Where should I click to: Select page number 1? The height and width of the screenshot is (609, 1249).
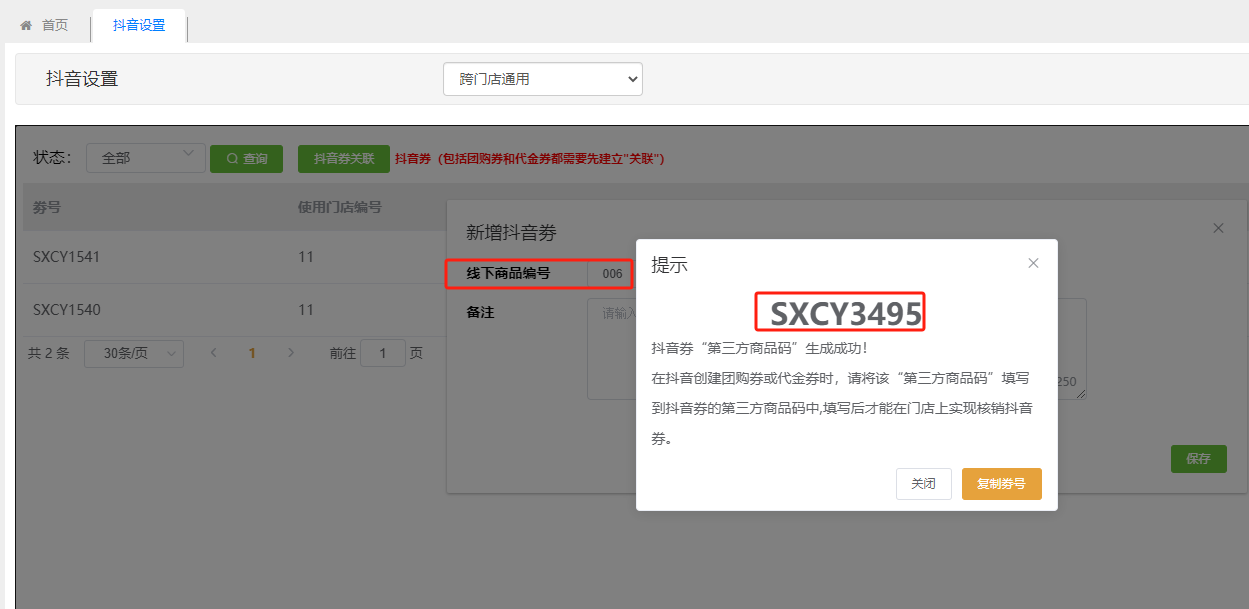tap(252, 353)
